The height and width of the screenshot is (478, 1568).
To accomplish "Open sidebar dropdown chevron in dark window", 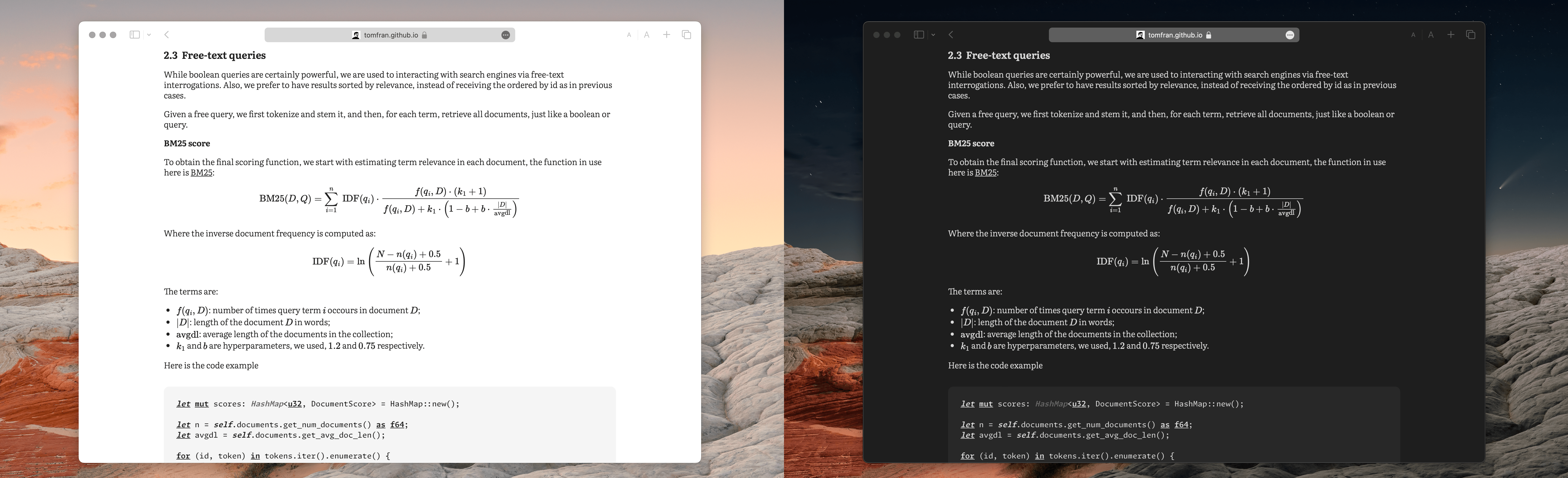I will click(x=933, y=35).
